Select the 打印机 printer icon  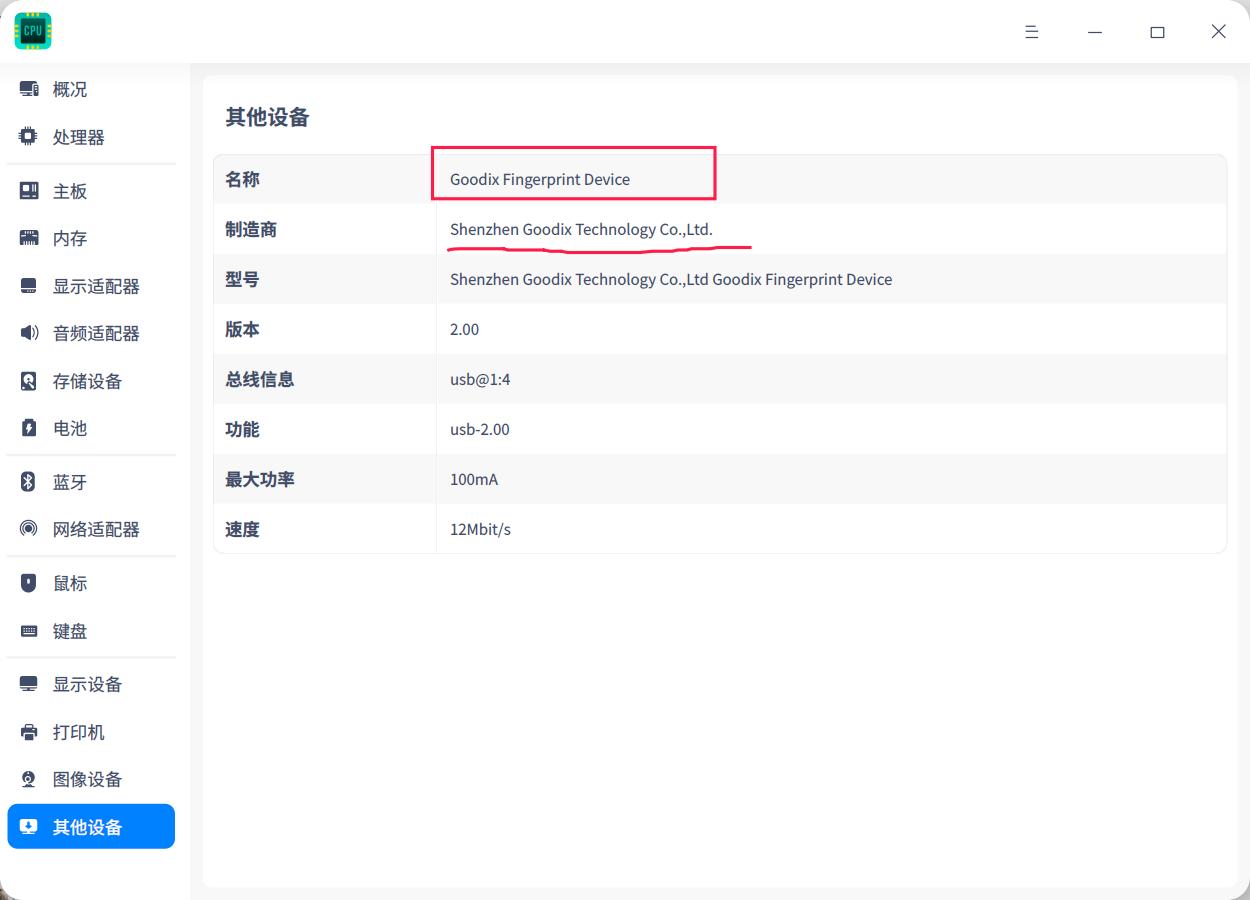point(29,732)
